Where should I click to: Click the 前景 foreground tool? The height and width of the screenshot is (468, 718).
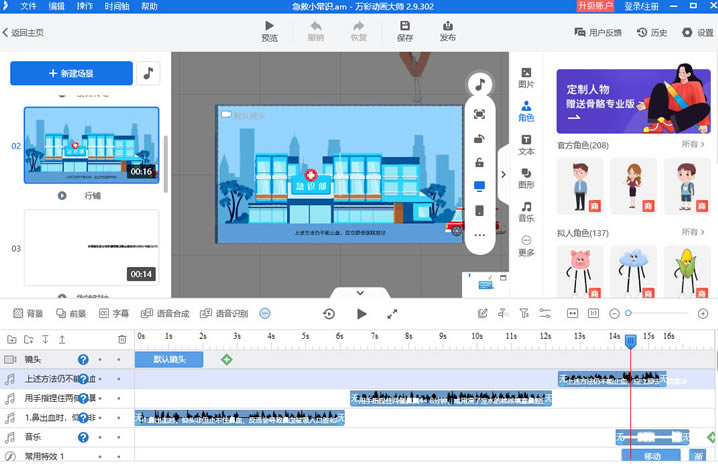pyautogui.click(x=71, y=313)
